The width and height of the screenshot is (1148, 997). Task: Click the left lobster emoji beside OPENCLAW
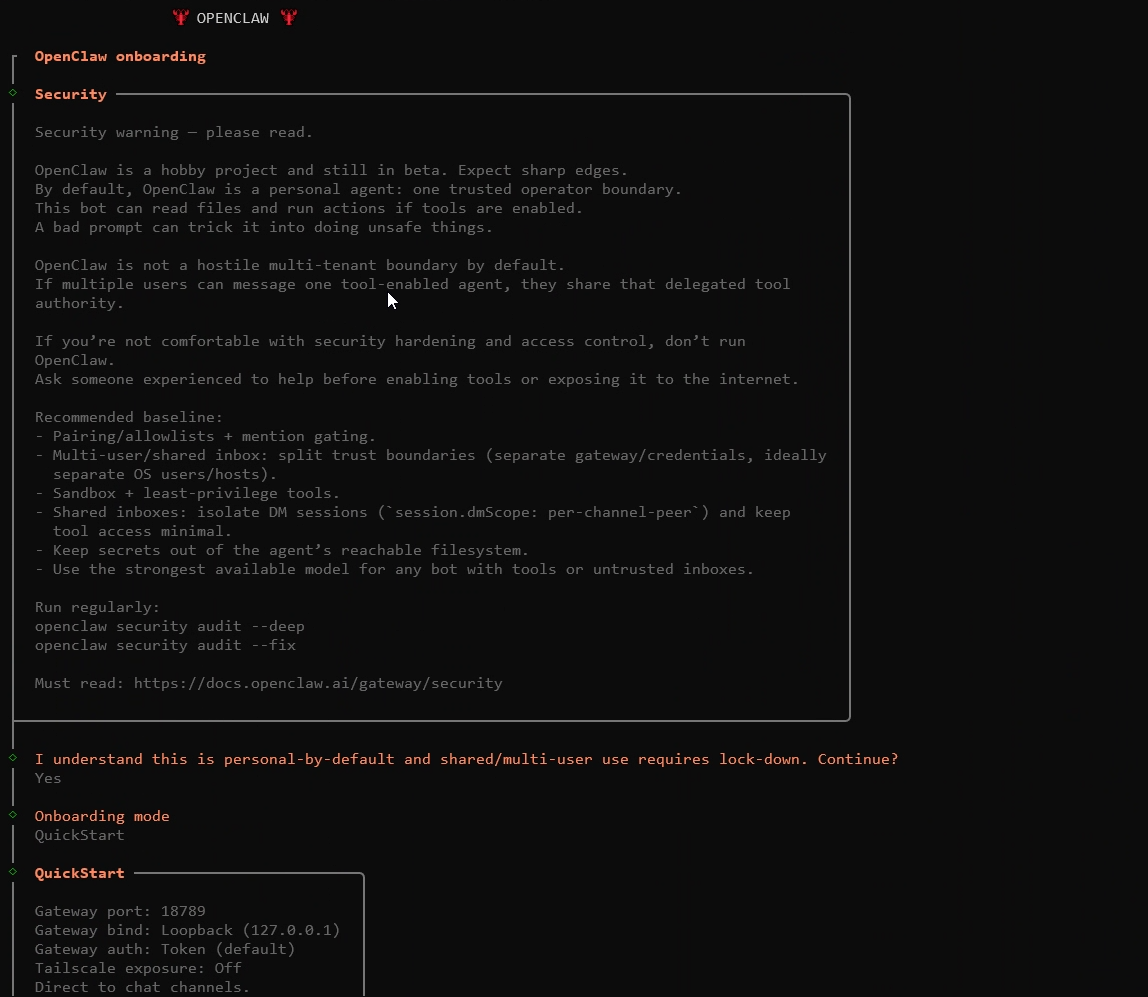[180, 18]
